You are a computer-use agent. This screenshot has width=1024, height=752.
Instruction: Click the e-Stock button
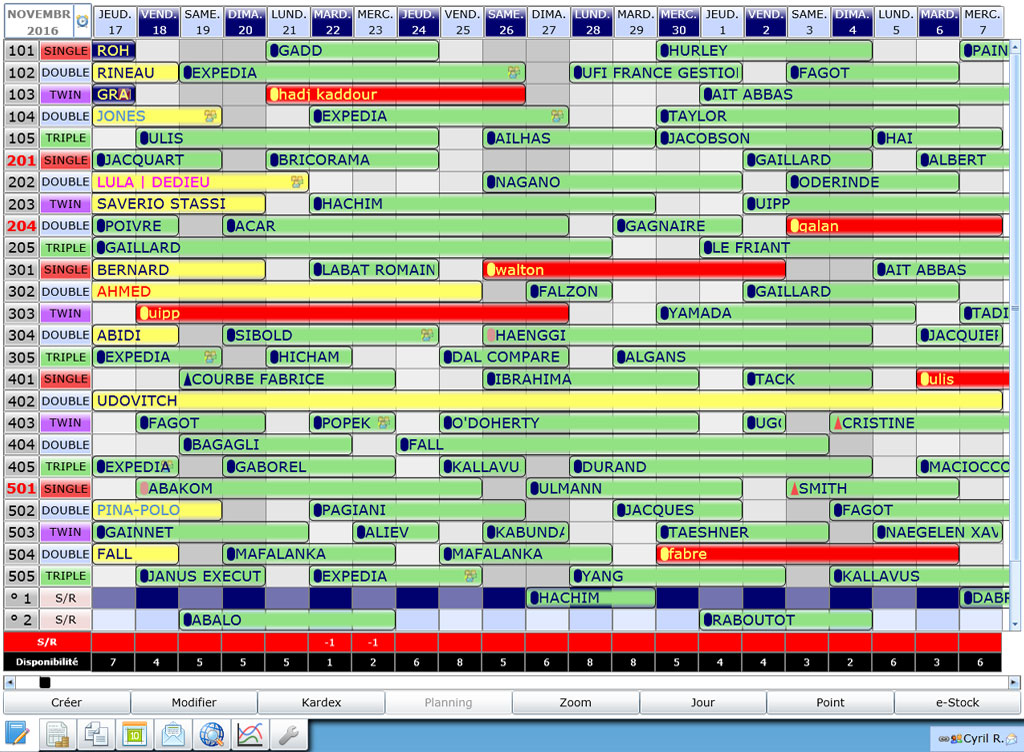tap(957, 702)
